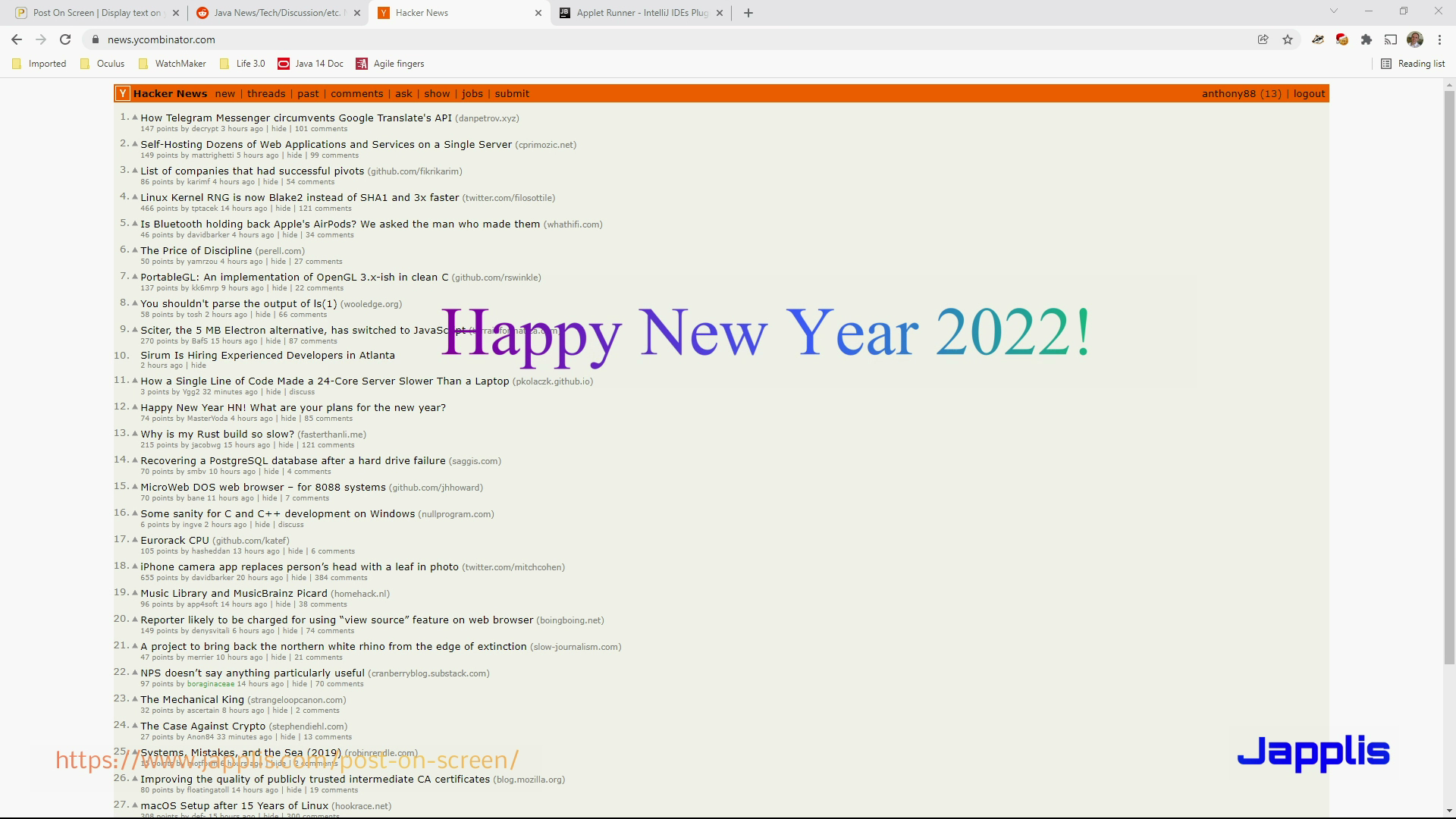The image size is (1456, 819).
Task: Open the Chrome three-dot menu
Action: tap(1439, 39)
